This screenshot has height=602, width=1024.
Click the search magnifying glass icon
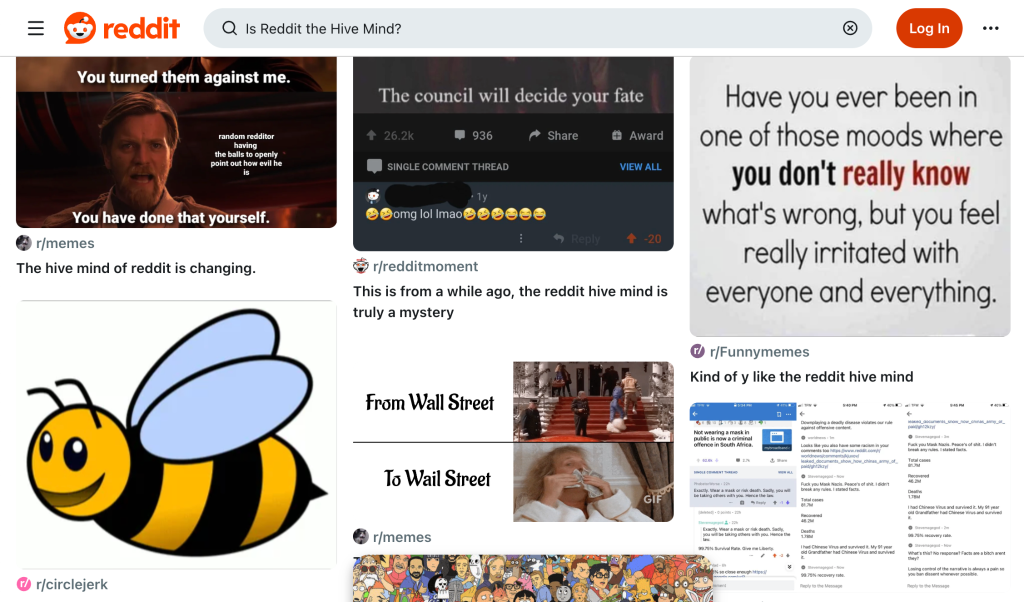pyautogui.click(x=228, y=28)
